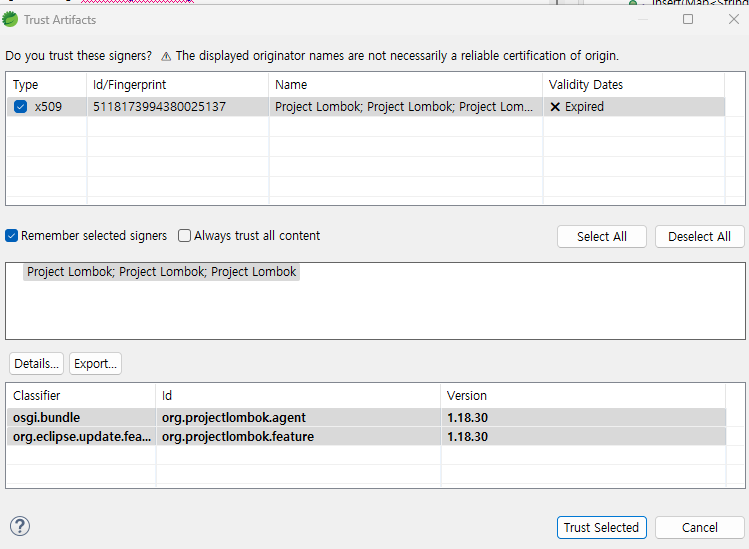Viewport: 749px width, 549px height.
Task: Uncheck the x509 signer checkbox
Action: [21, 107]
